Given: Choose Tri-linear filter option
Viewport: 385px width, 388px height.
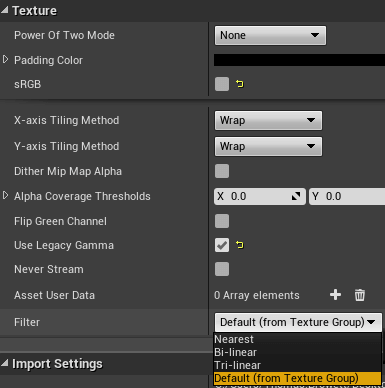Looking at the screenshot, I should tap(297, 365).
